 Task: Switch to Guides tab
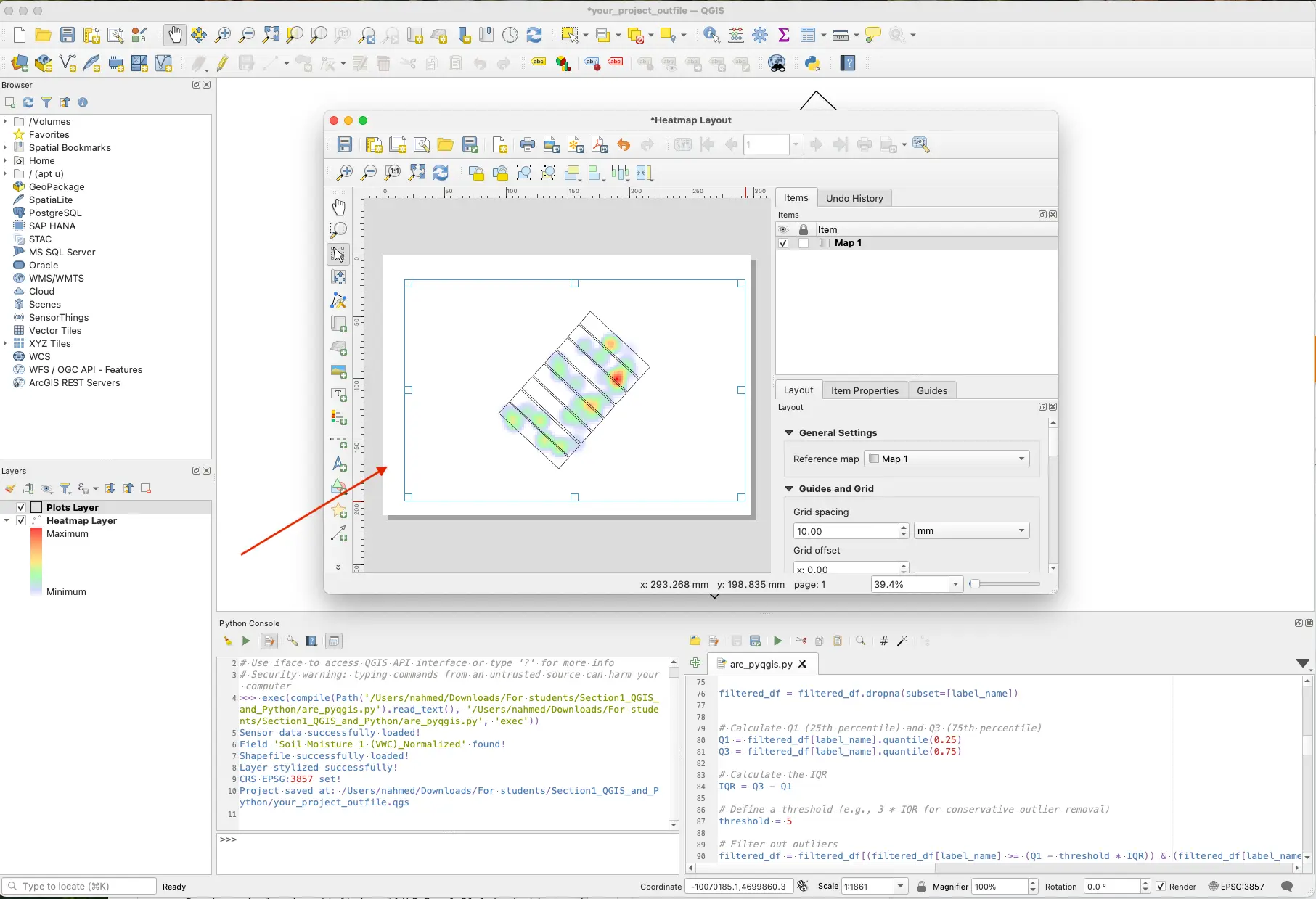click(x=932, y=390)
